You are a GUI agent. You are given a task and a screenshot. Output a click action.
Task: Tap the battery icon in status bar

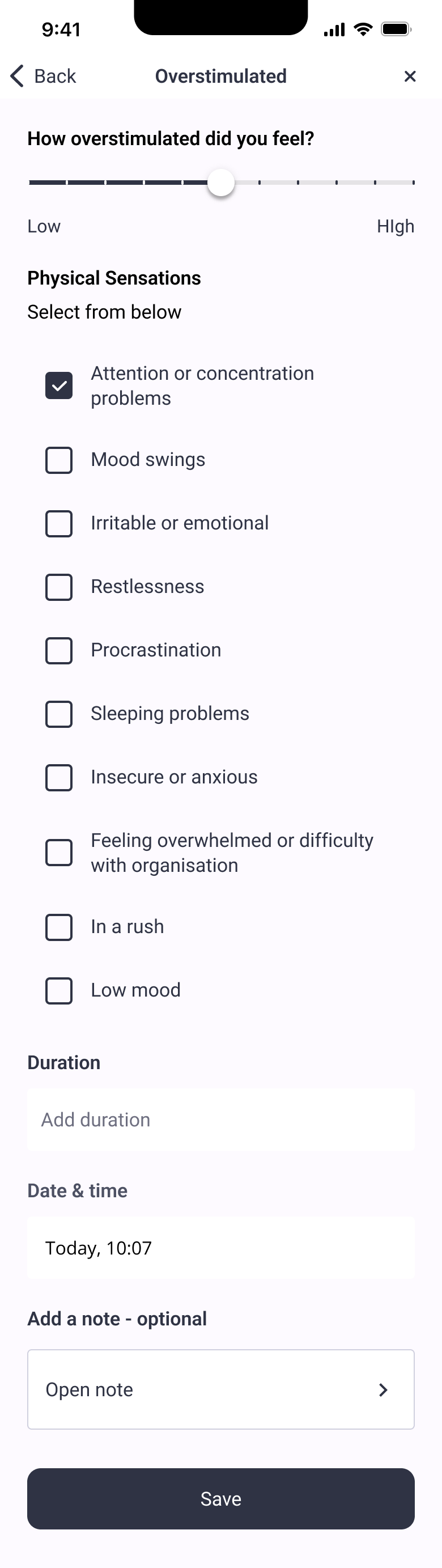tap(396, 29)
